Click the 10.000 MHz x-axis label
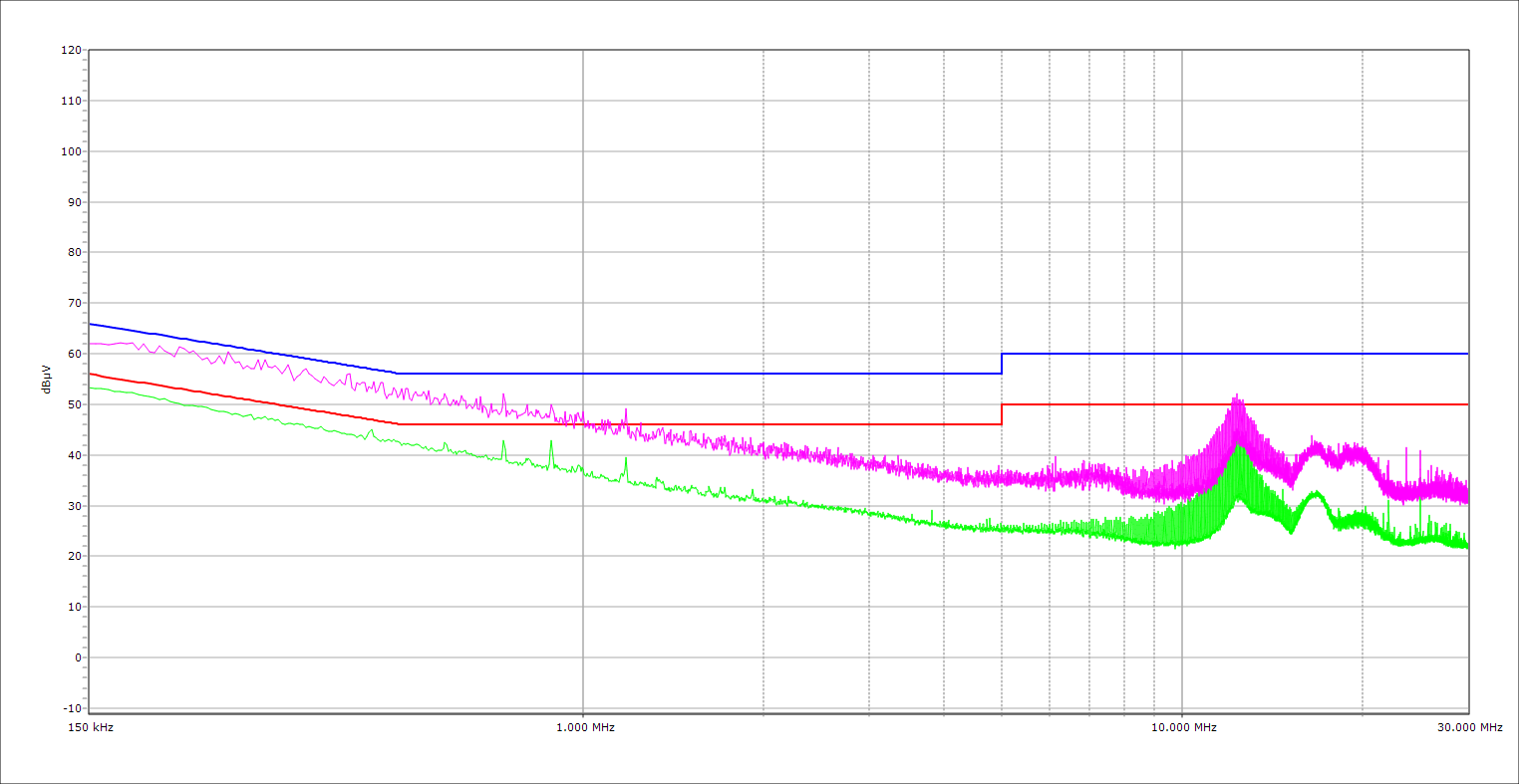The width and height of the screenshot is (1519, 784). (1184, 727)
